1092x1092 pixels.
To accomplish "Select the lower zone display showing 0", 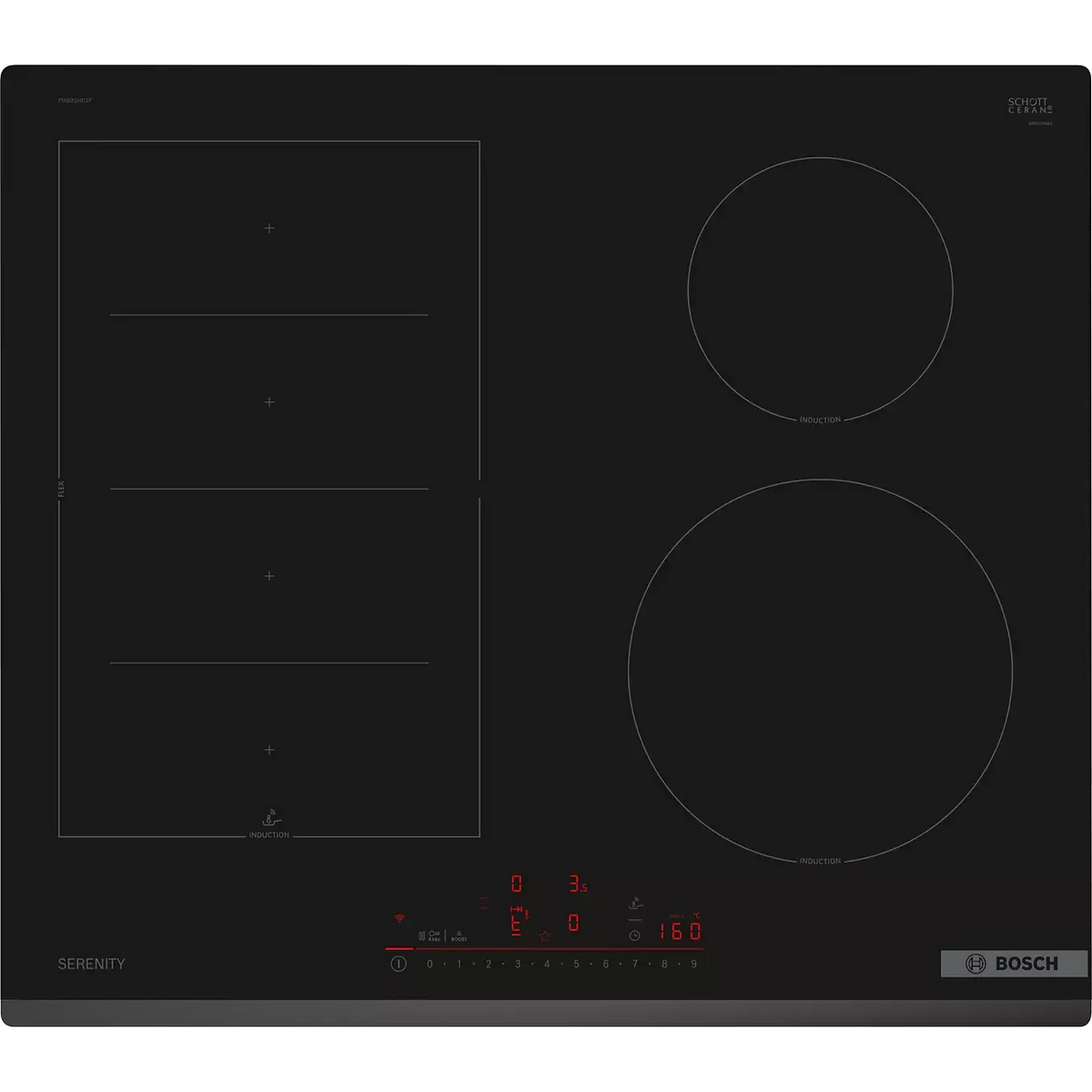I will [573, 923].
